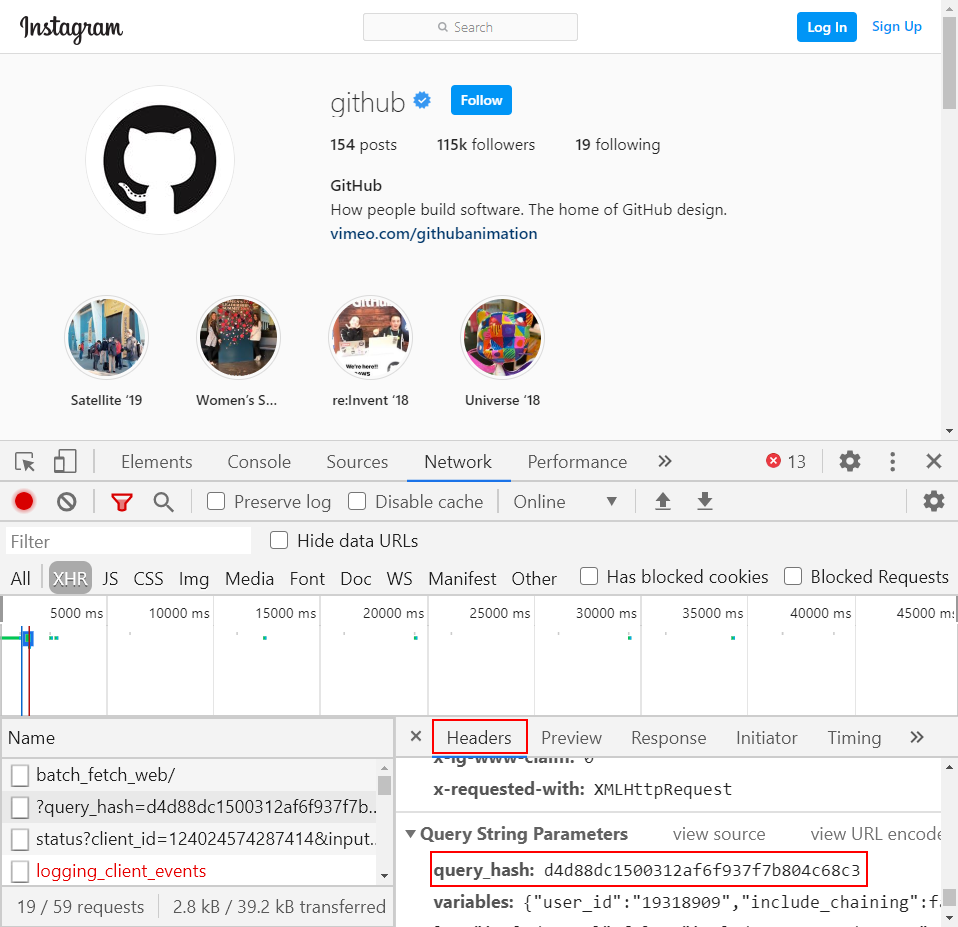Click view source link

pyautogui.click(x=719, y=834)
